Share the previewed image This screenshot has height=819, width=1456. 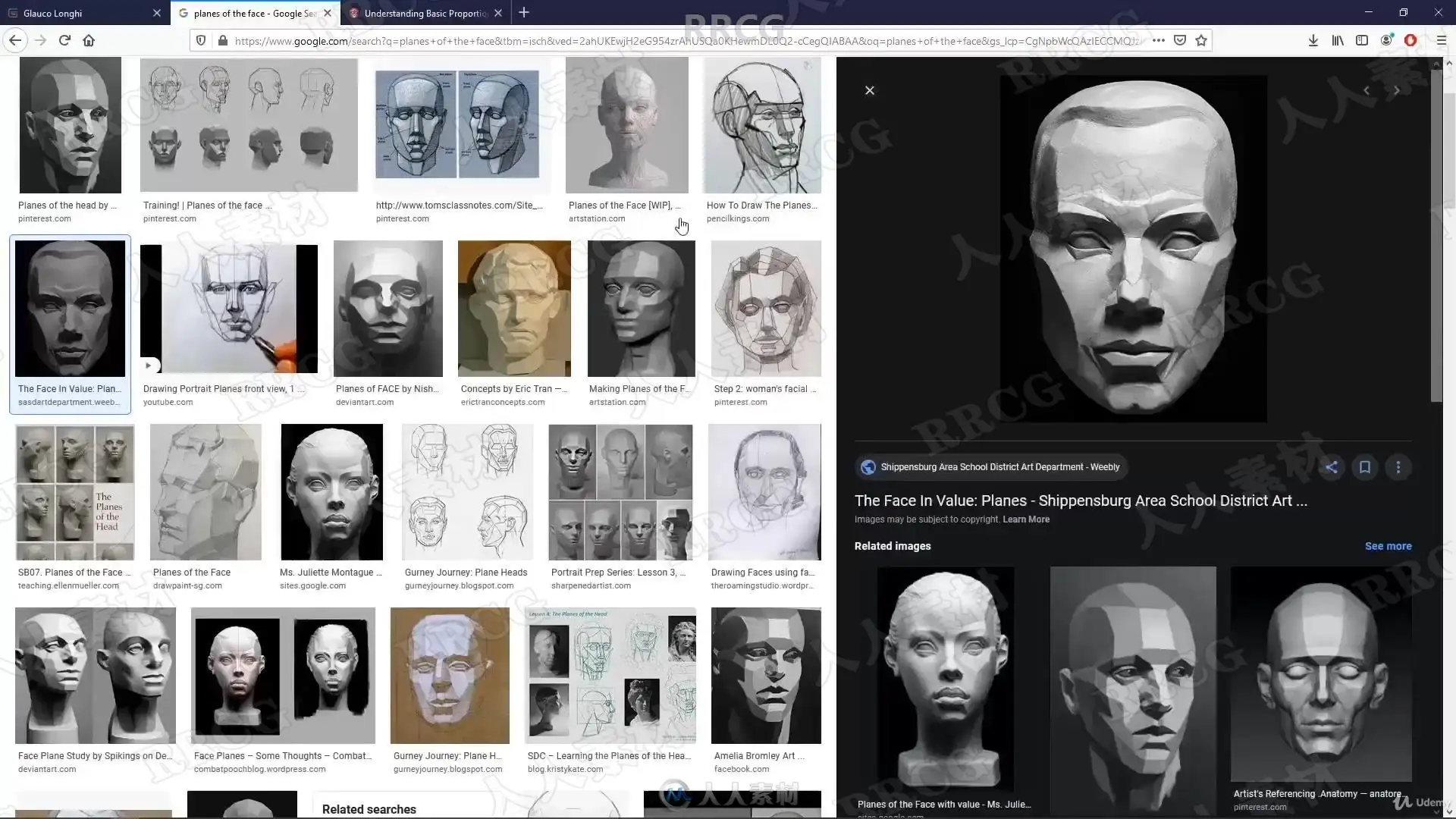click(x=1332, y=467)
